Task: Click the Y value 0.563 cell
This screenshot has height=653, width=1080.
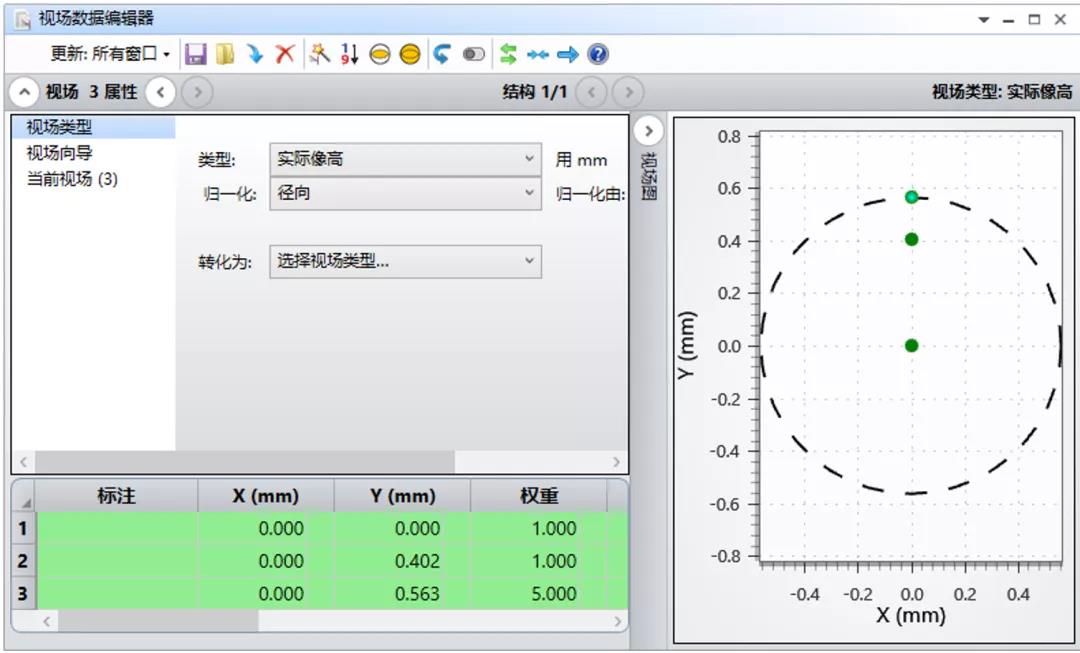Action: (x=402, y=593)
